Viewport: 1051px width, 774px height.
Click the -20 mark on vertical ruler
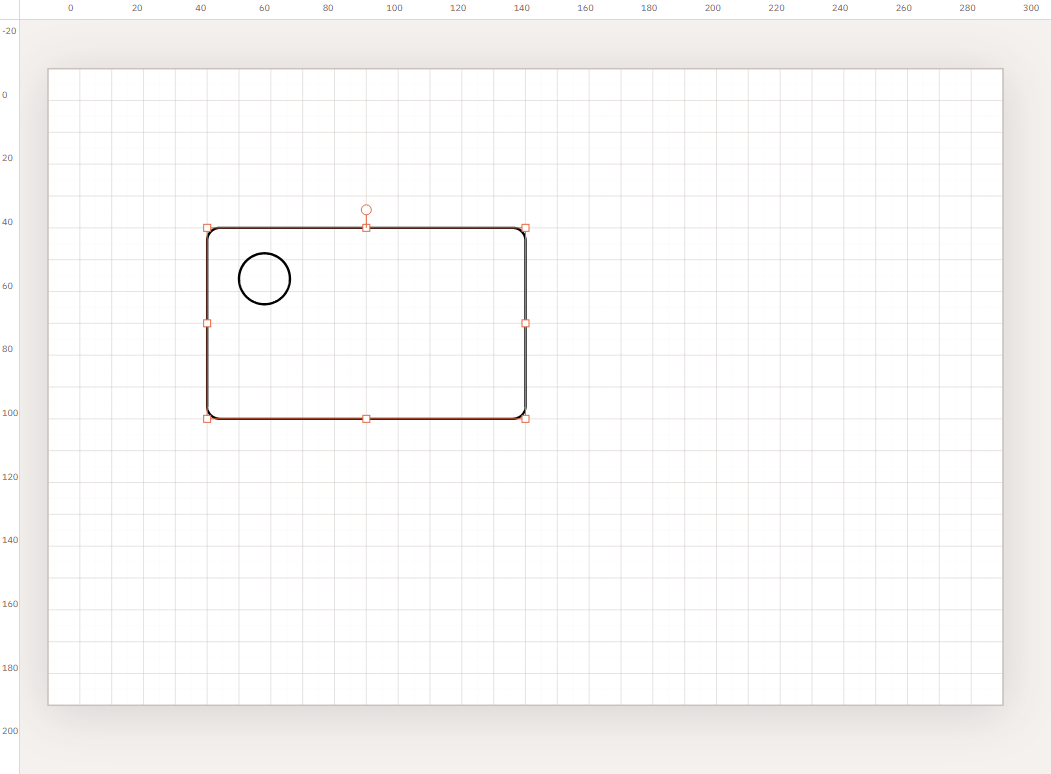(x=9, y=31)
